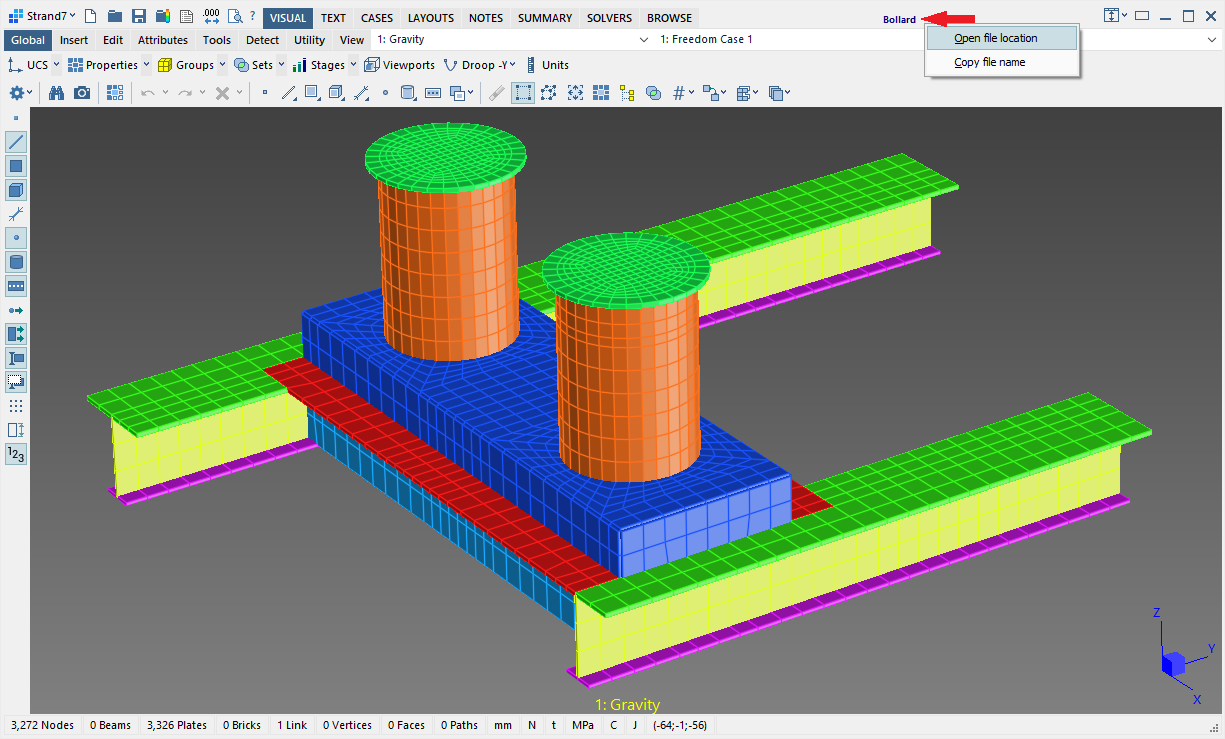1225x739 pixels.
Task: Toggle rectangular window selection mode
Action: pyautogui.click(x=523, y=92)
